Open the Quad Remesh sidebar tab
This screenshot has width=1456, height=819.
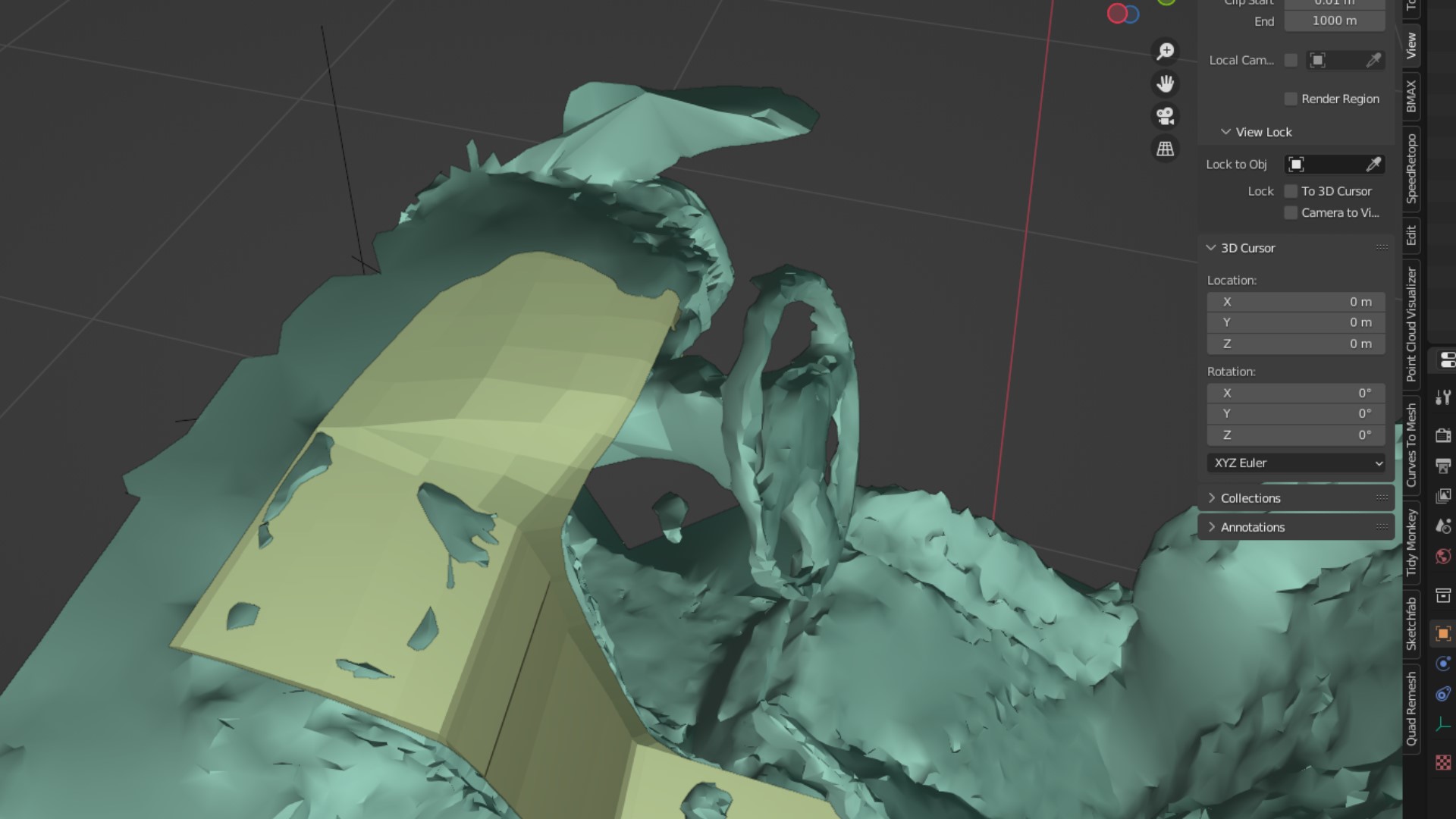pos(1411,708)
